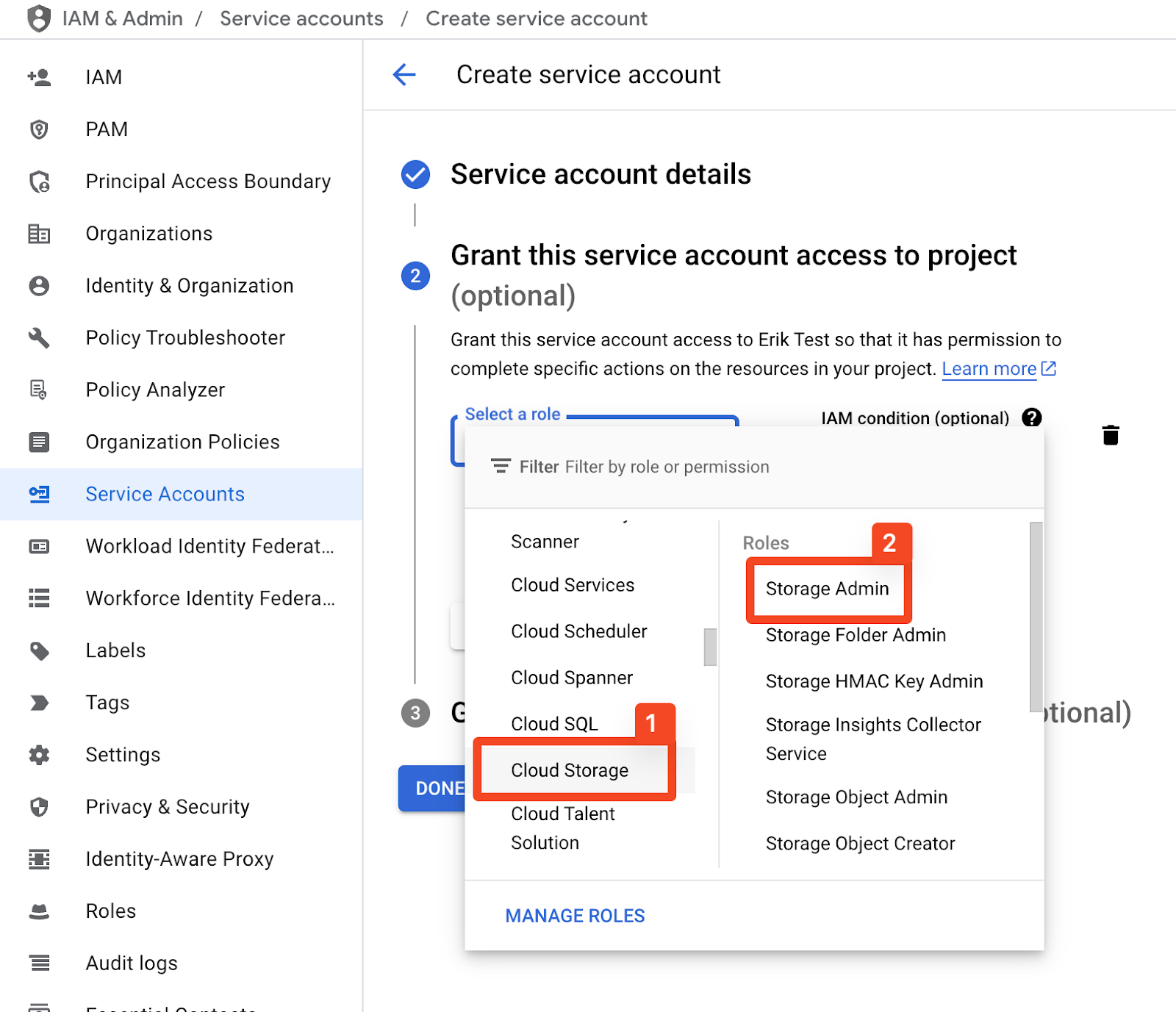Click Service account details heading
Viewport: 1176px width, 1012px height.
600,174
